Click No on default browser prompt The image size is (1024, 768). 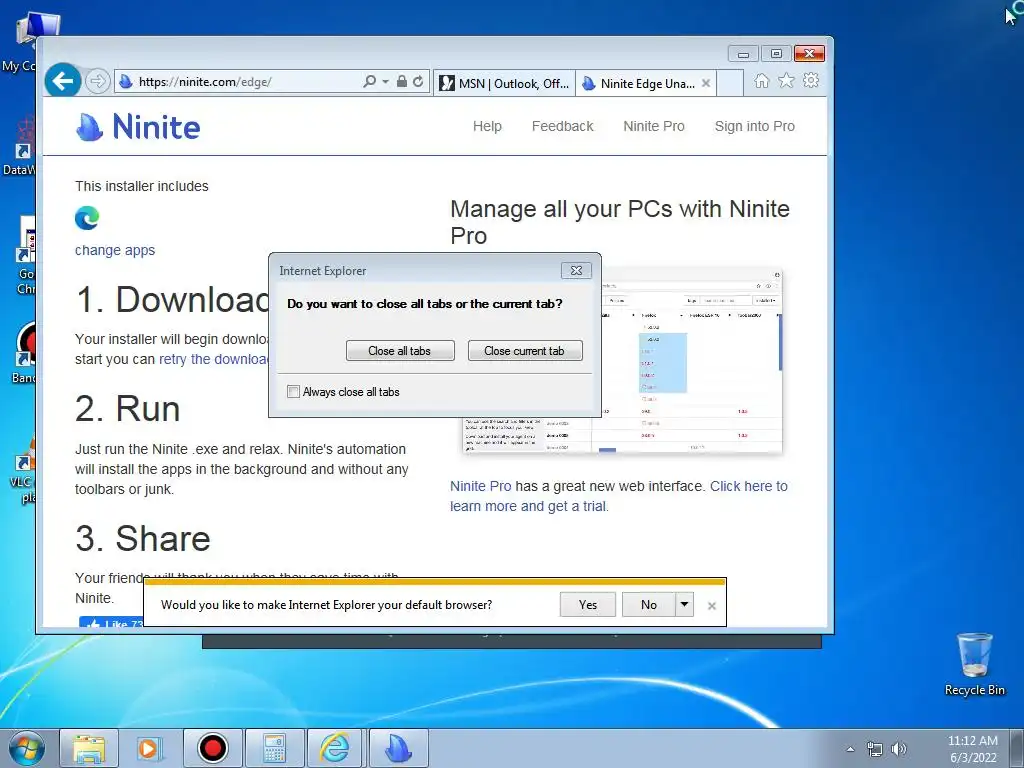click(648, 605)
